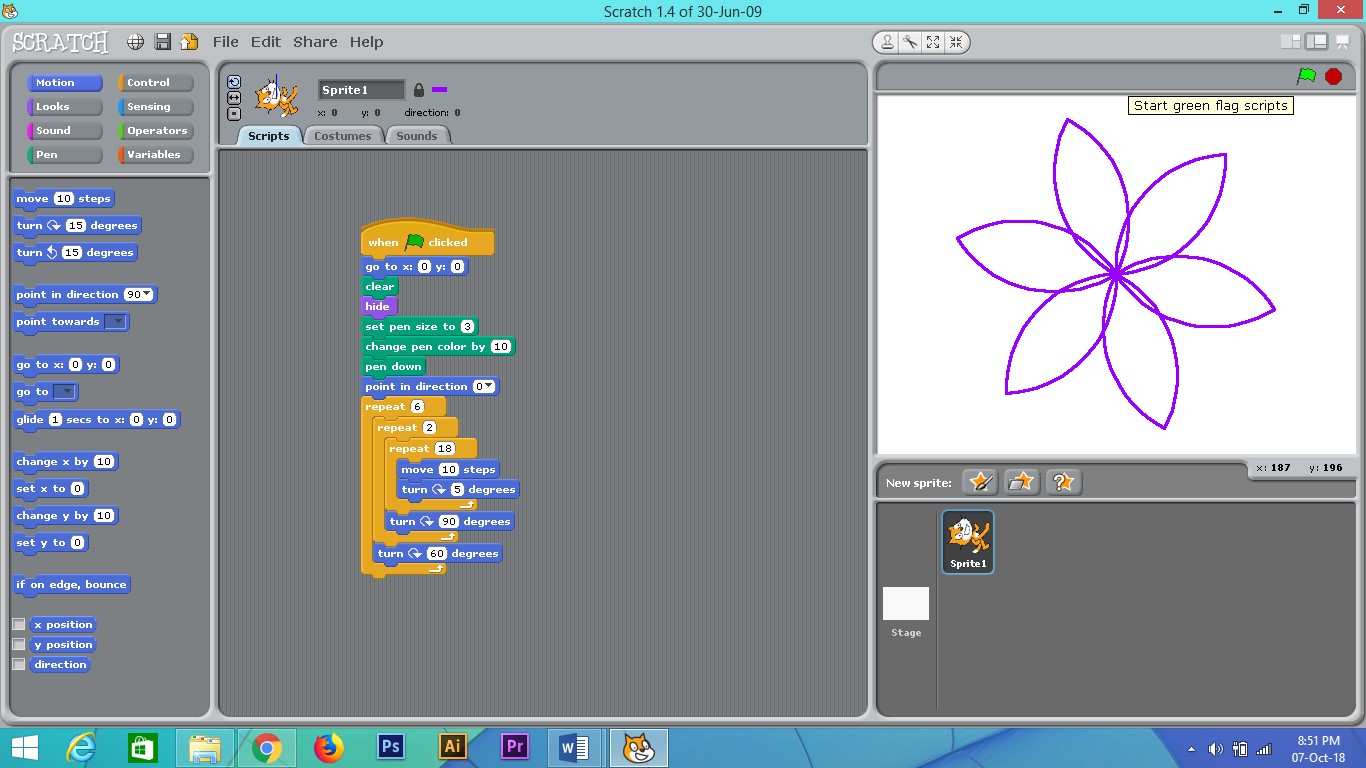Enable the y position stage monitor
Viewport: 1366px width, 768px height.
coord(19,644)
